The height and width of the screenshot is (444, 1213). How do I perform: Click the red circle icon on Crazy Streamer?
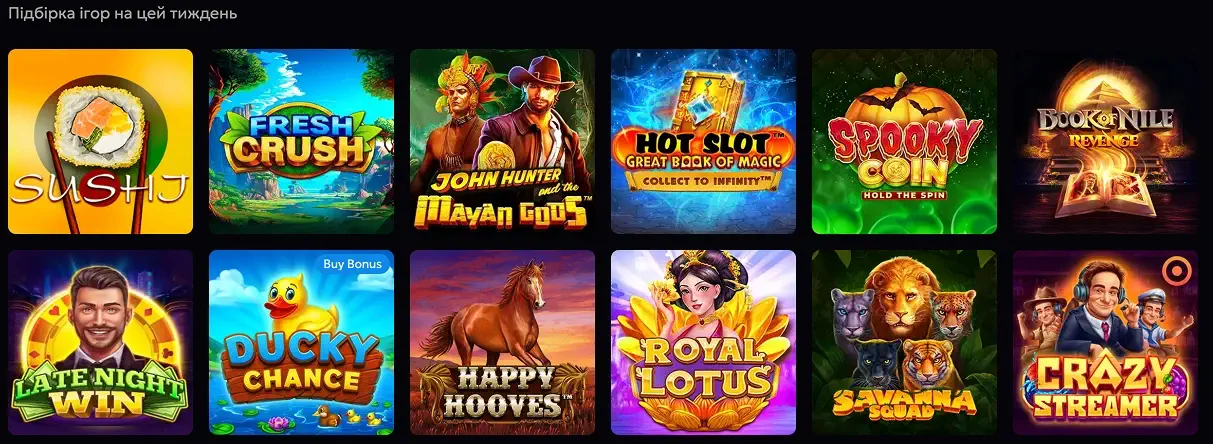click(1174, 270)
